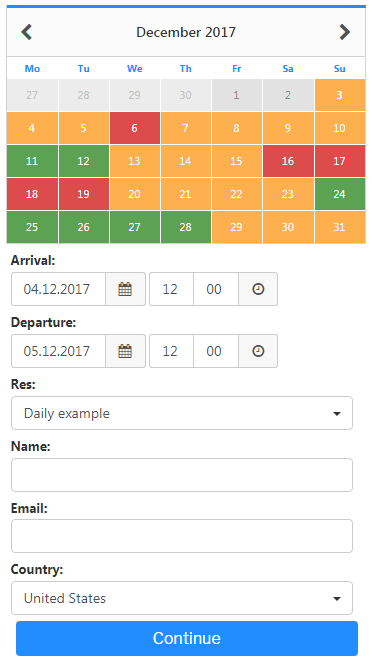Open the Arrival date calendar picker icon
Screen dimensions: 372x671
(125, 289)
